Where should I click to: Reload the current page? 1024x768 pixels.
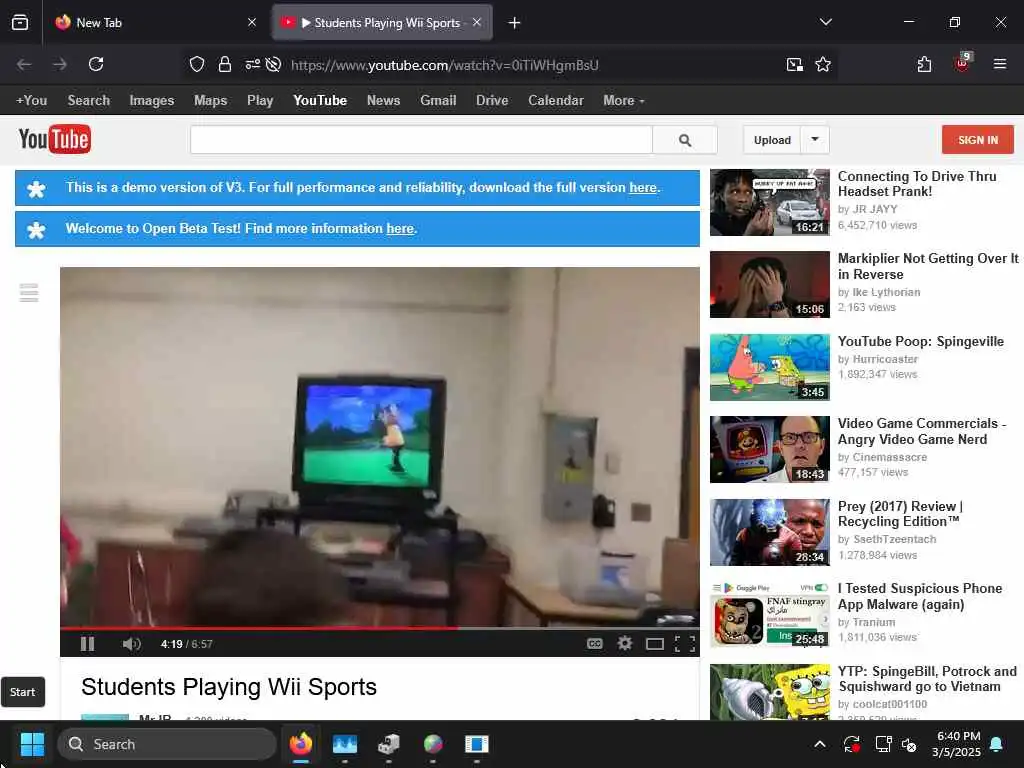point(96,64)
